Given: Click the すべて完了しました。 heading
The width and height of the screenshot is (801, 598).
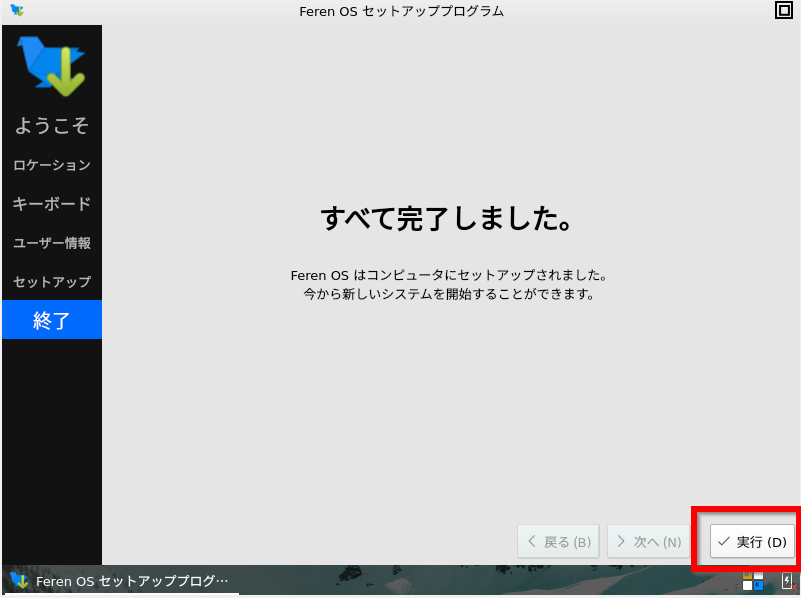Looking at the screenshot, I should [446, 218].
